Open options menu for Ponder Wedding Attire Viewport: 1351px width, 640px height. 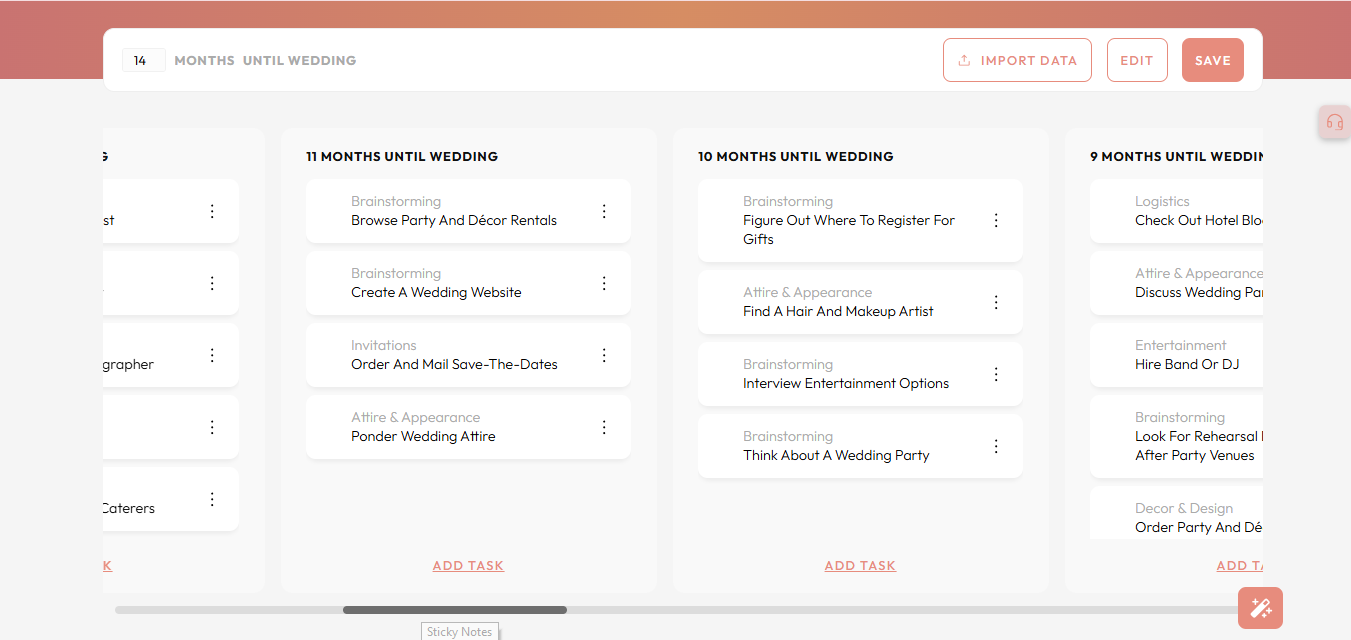pyautogui.click(x=604, y=427)
